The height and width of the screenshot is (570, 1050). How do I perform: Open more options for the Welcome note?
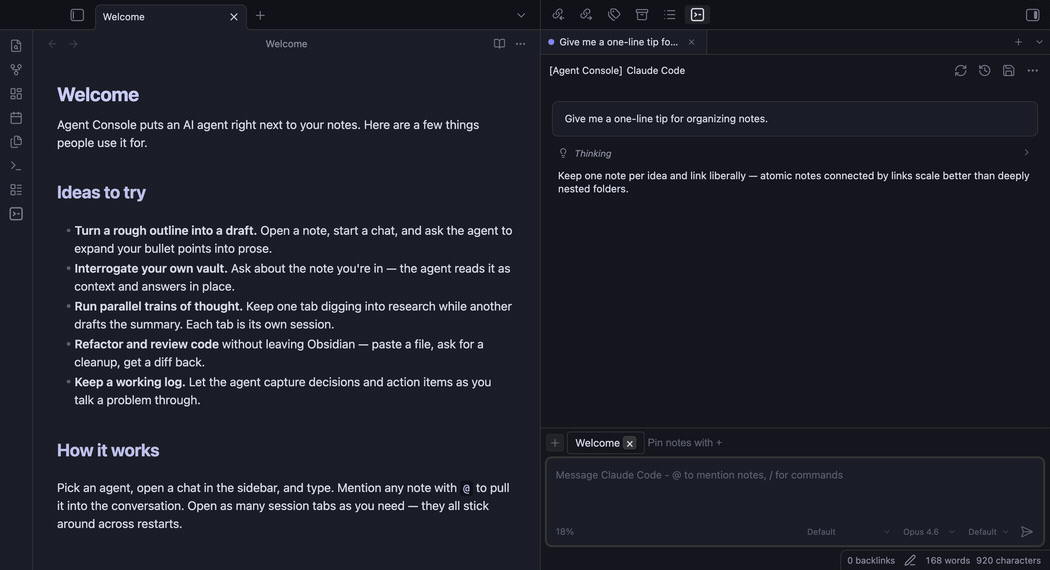click(x=520, y=44)
